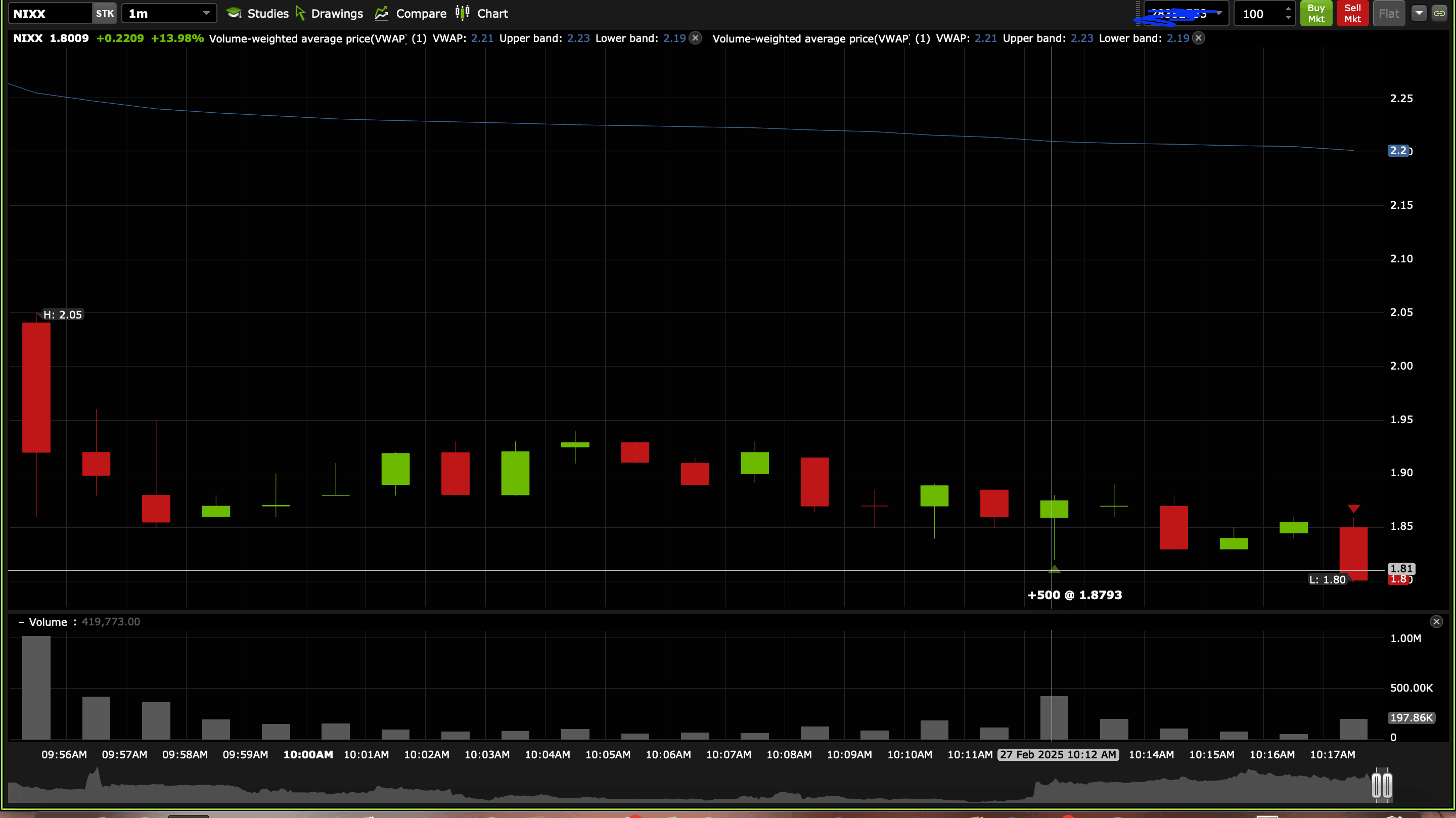
Task: Open the Chart style candlestick icon
Action: [463, 14]
